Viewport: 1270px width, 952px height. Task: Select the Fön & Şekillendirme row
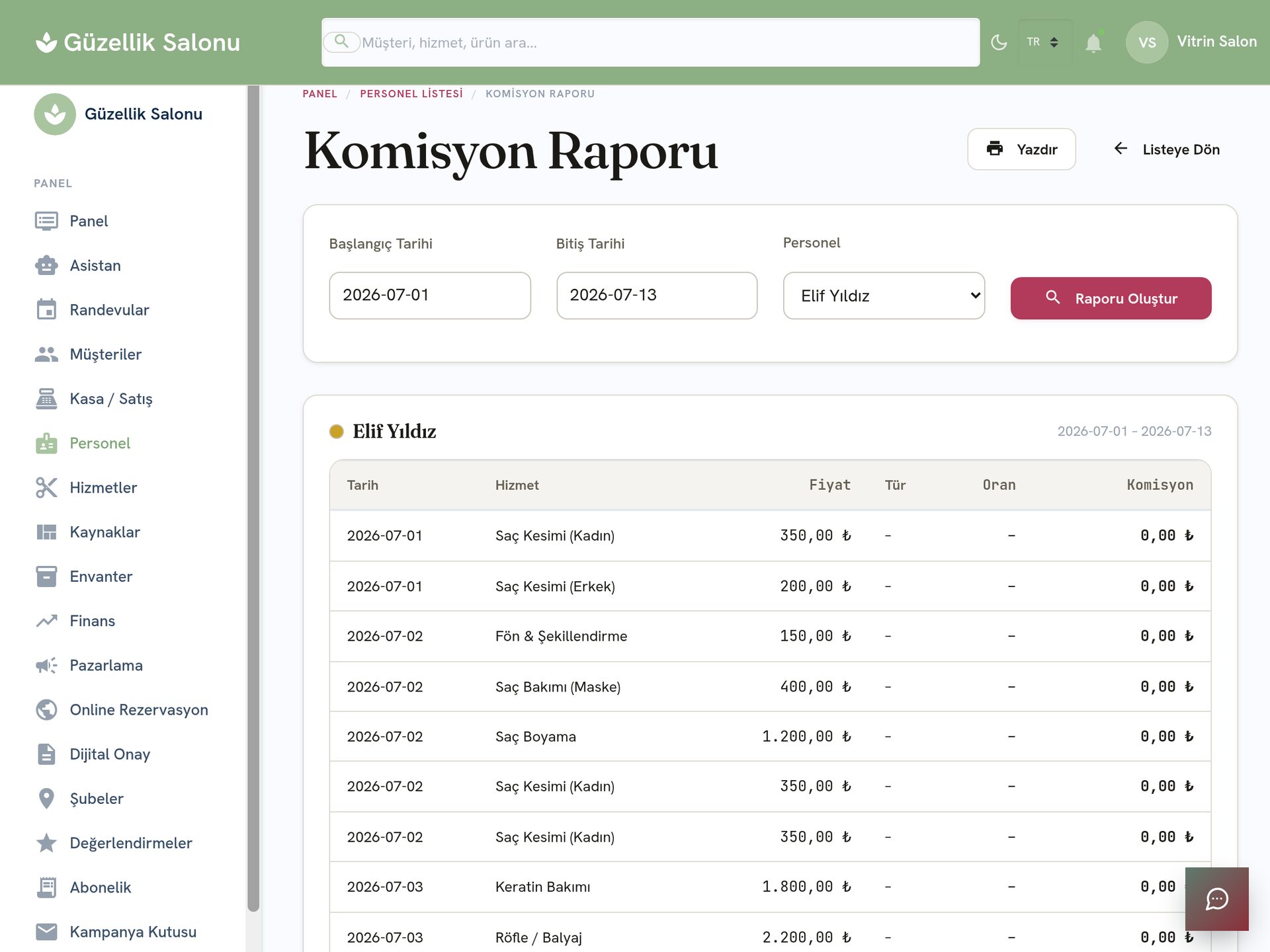click(770, 636)
